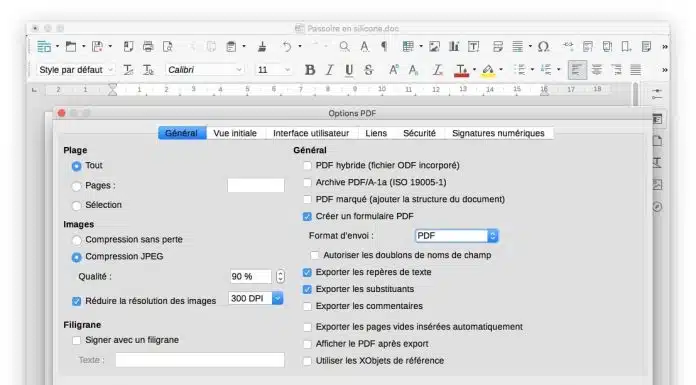The image size is (696, 385).
Task: Toggle Italic text formatting
Action: 329,70
